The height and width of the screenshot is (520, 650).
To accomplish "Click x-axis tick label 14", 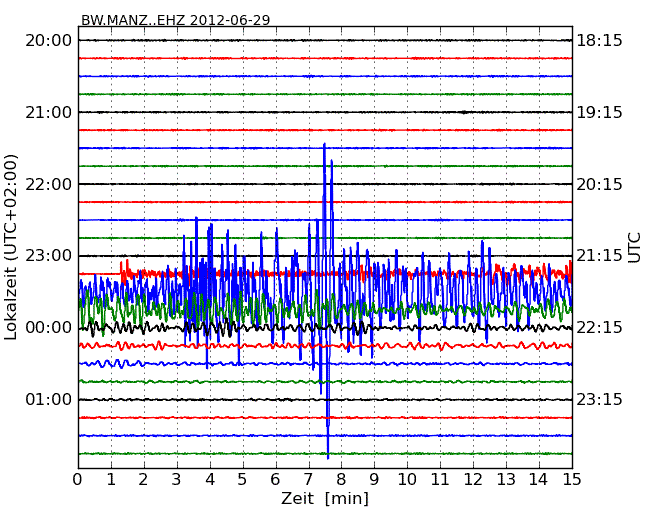I will [538, 479].
